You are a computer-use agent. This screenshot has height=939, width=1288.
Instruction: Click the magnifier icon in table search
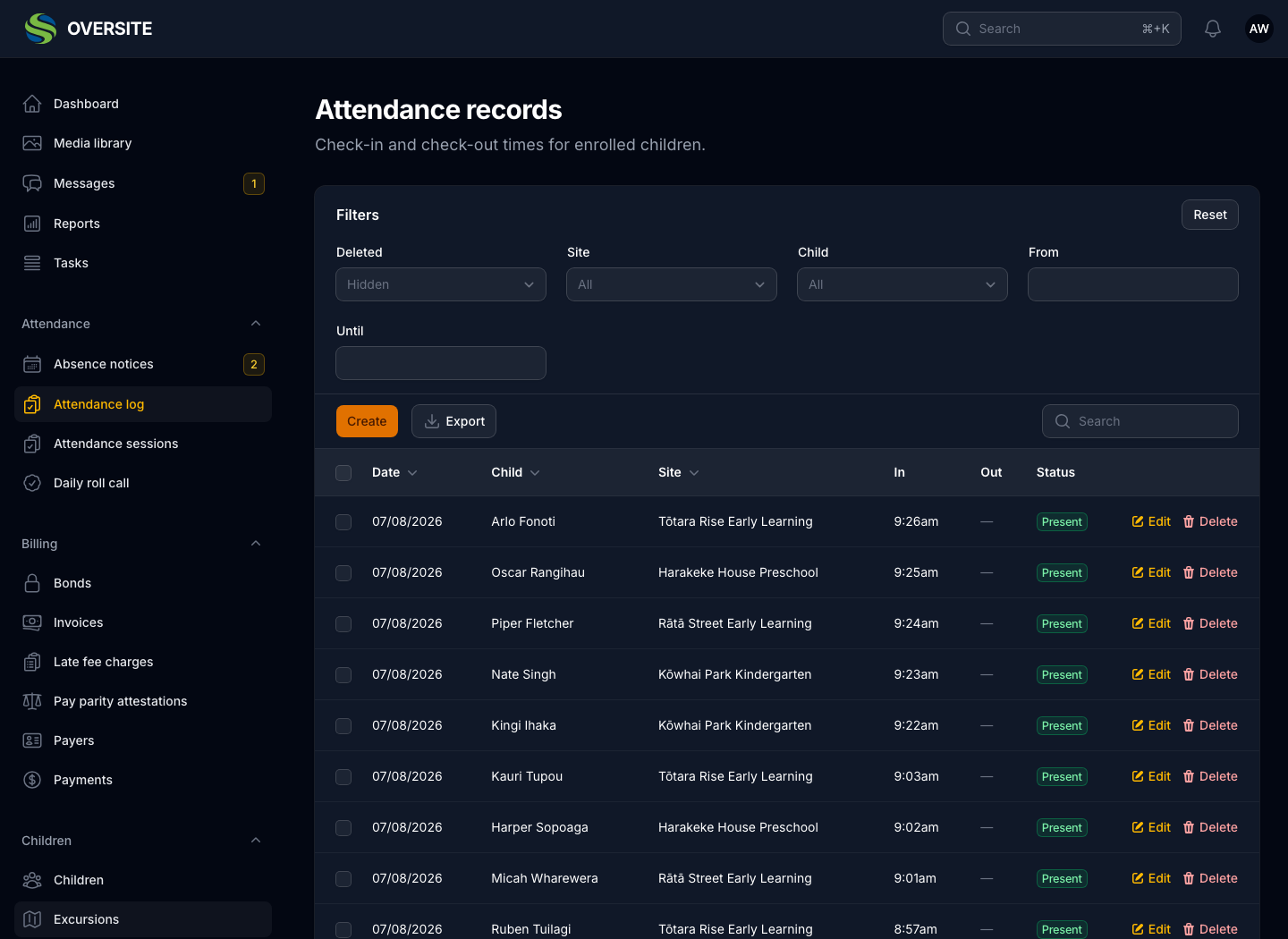(x=1063, y=421)
